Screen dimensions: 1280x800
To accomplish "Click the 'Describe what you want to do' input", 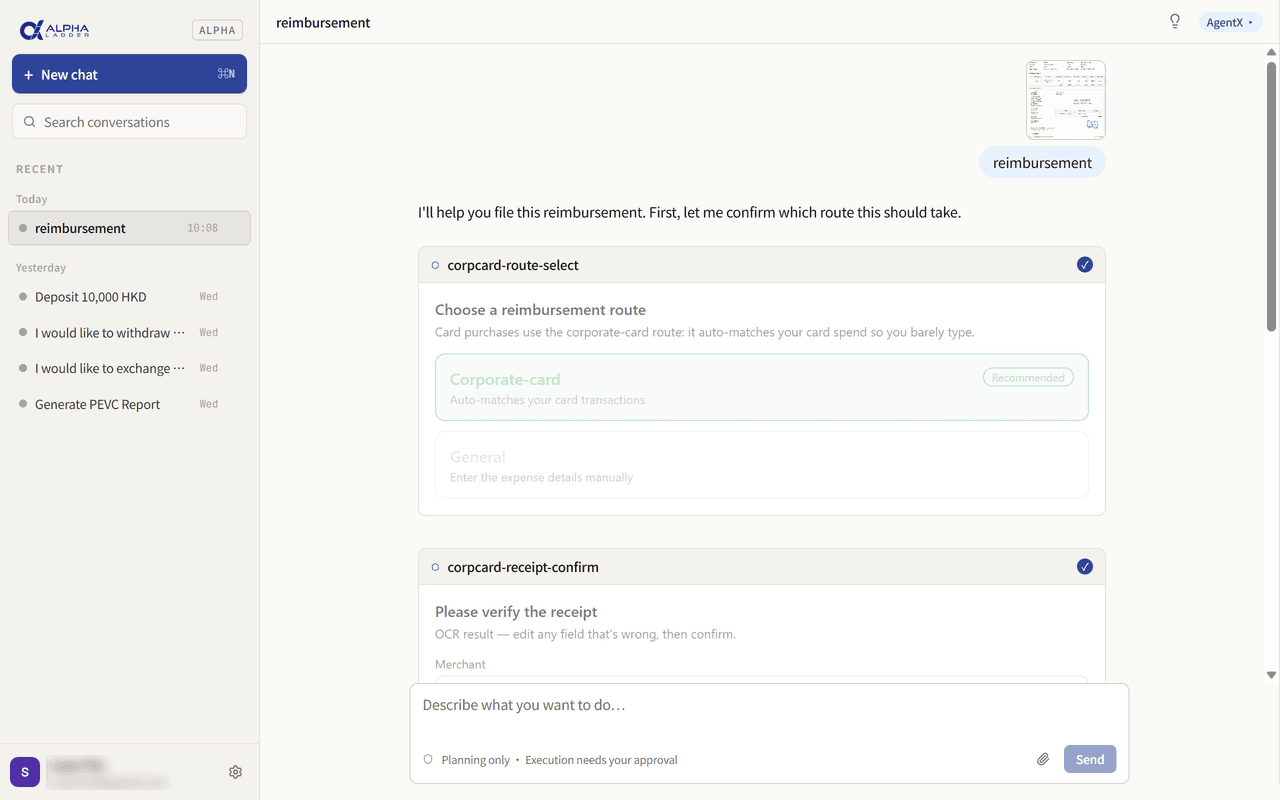I will pos(769,705).
